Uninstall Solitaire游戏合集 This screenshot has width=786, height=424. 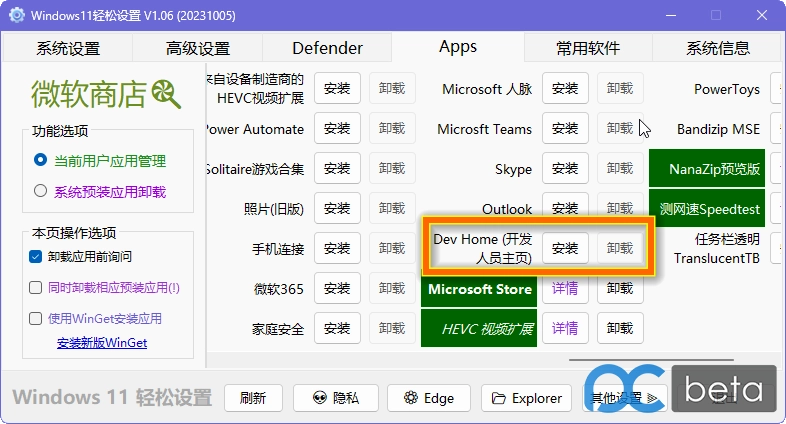[x=392, y=168]
